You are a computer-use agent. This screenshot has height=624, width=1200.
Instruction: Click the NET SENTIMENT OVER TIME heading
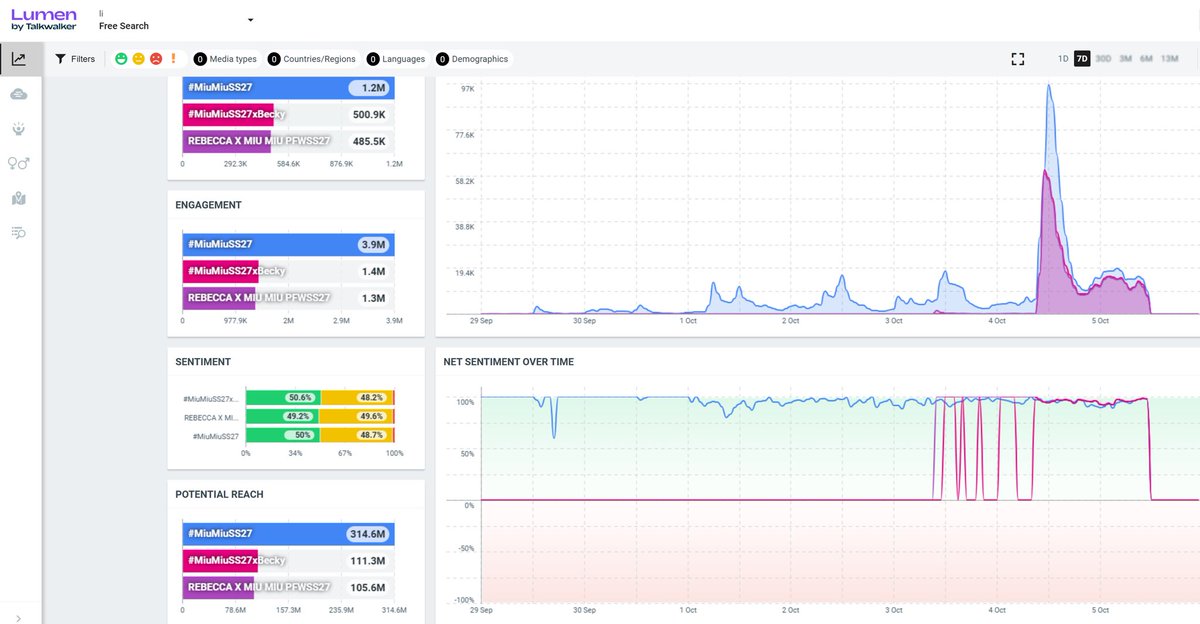[509, 362]
